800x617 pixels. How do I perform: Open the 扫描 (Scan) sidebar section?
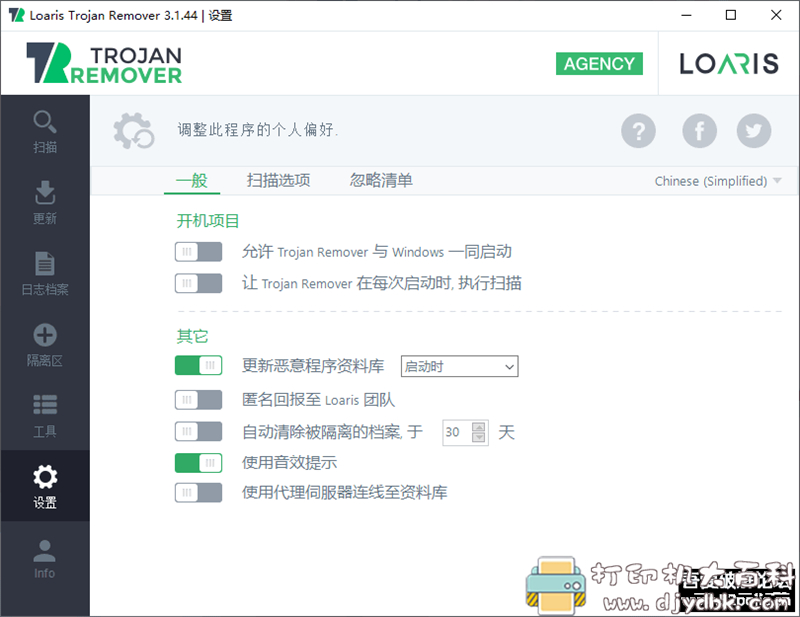(45, 132)
